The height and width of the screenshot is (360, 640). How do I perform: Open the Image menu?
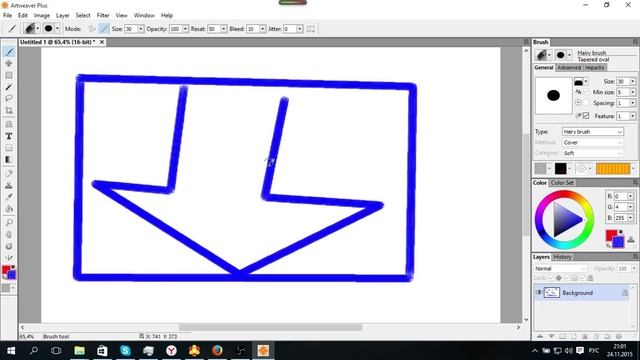click(42, 16)
